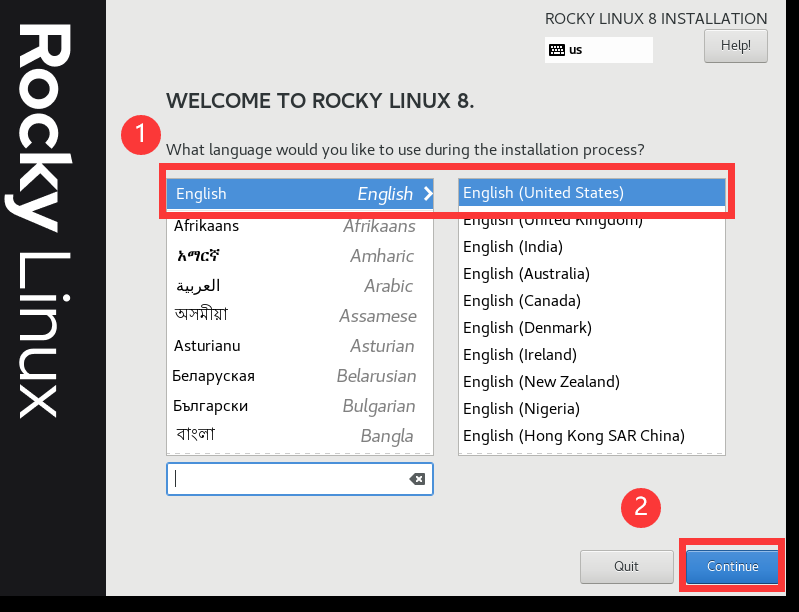
Task: Select Amharic language
Action: [x=300, y=256]
